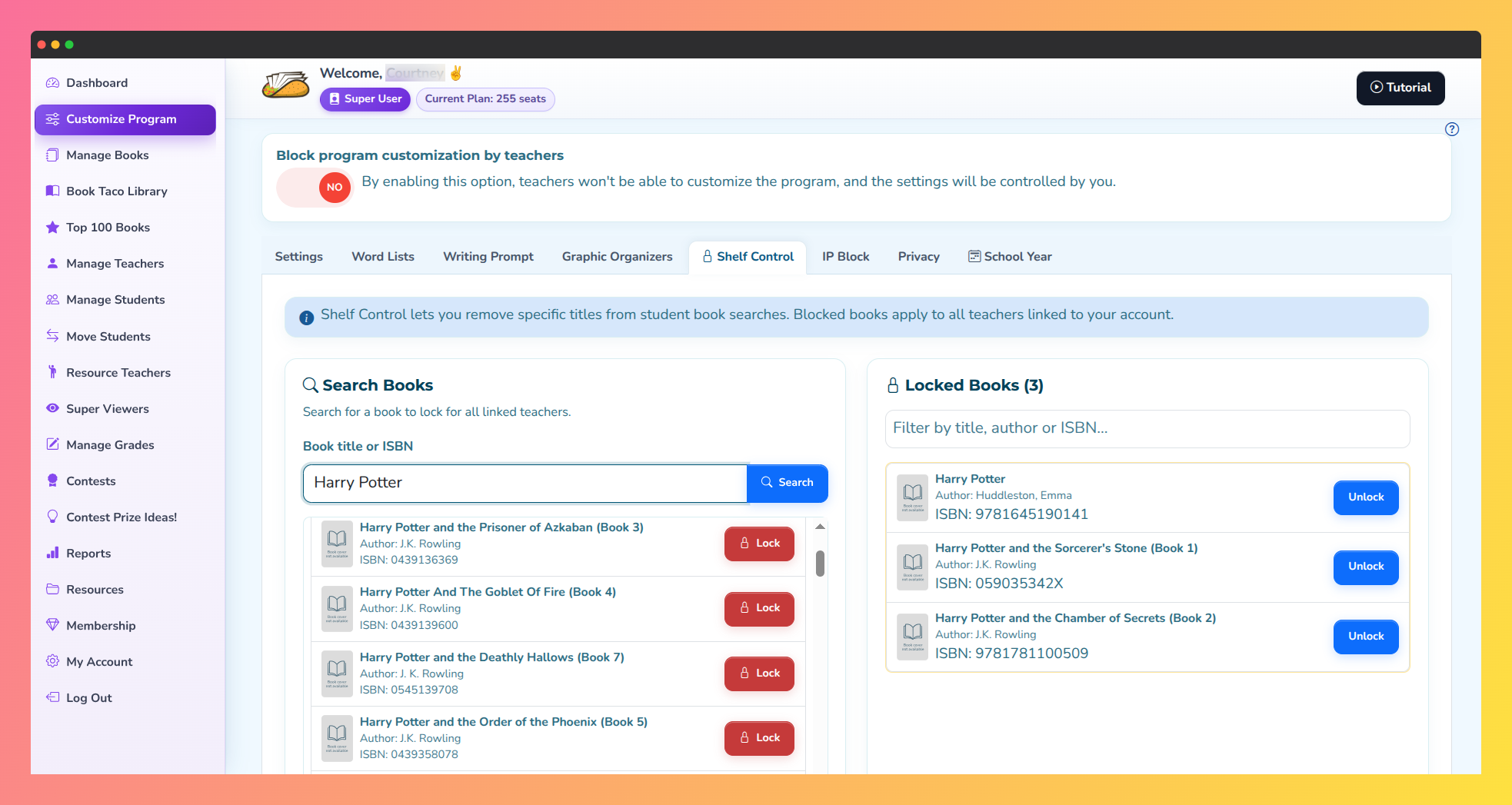Open the IP Block tab
1512x805 pixels.
coord(845,257)
